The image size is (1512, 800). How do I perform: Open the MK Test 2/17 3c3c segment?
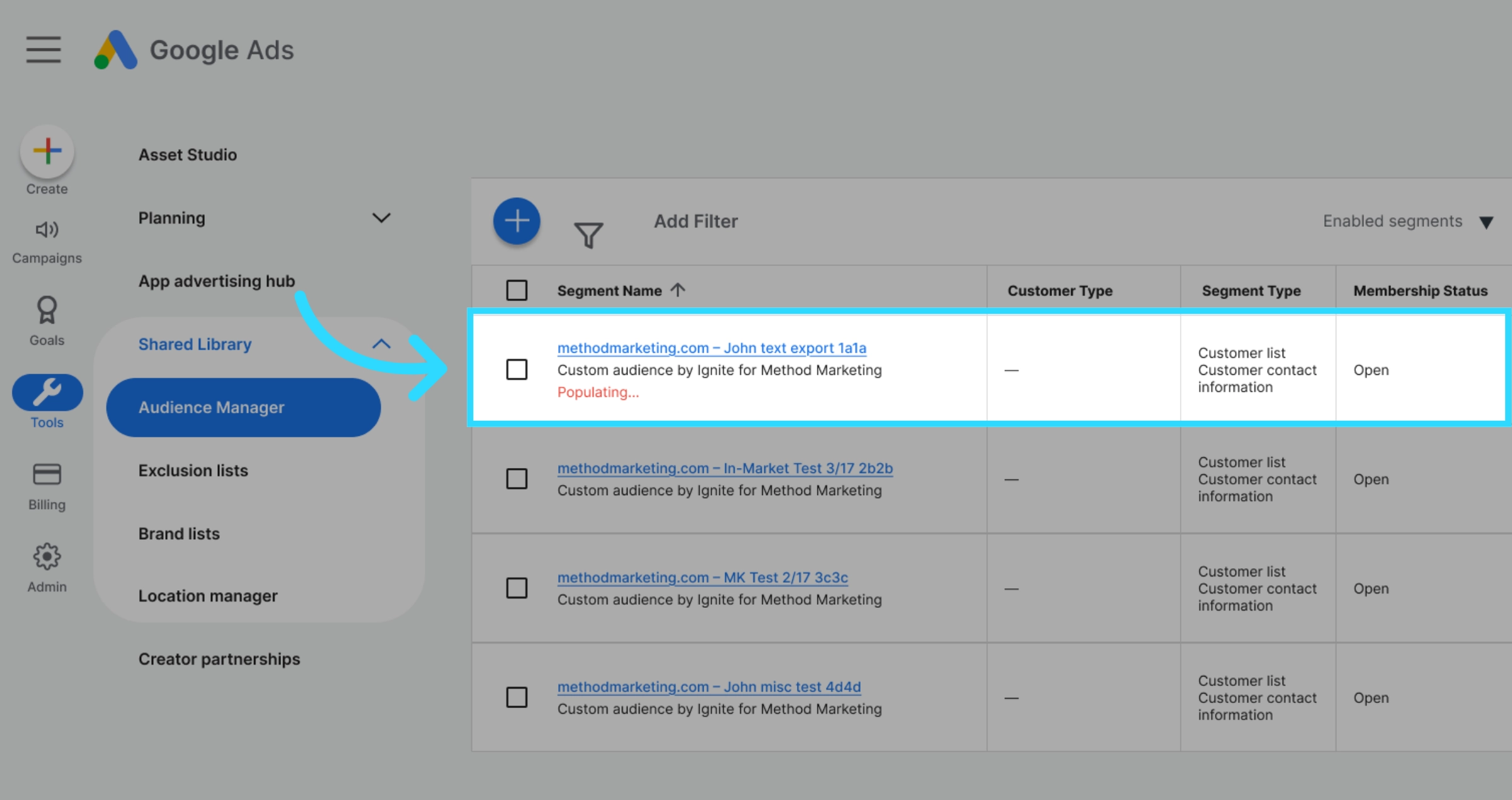702,577
